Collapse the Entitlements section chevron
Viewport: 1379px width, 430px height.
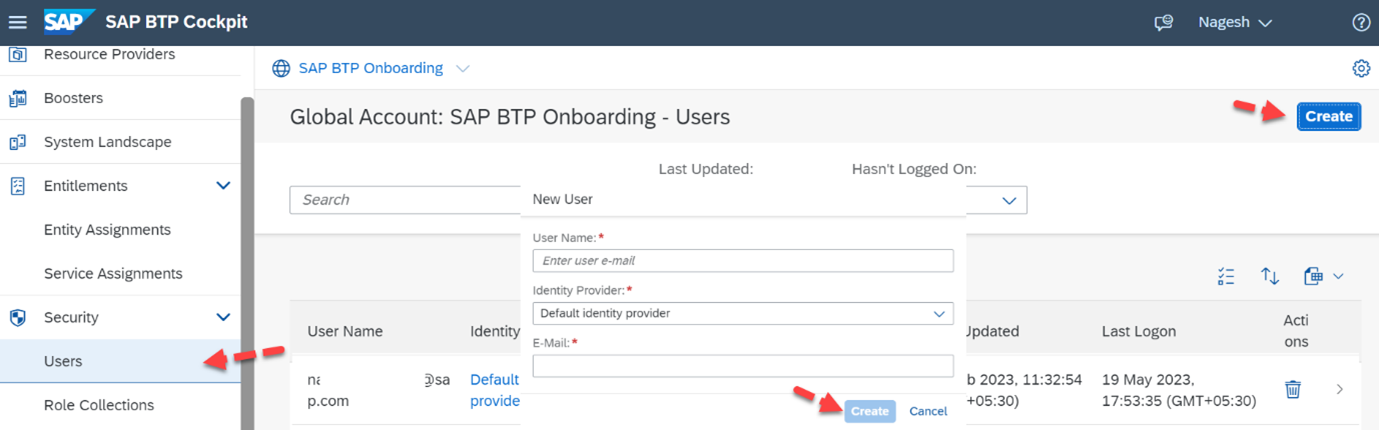(x=223, y=186)
